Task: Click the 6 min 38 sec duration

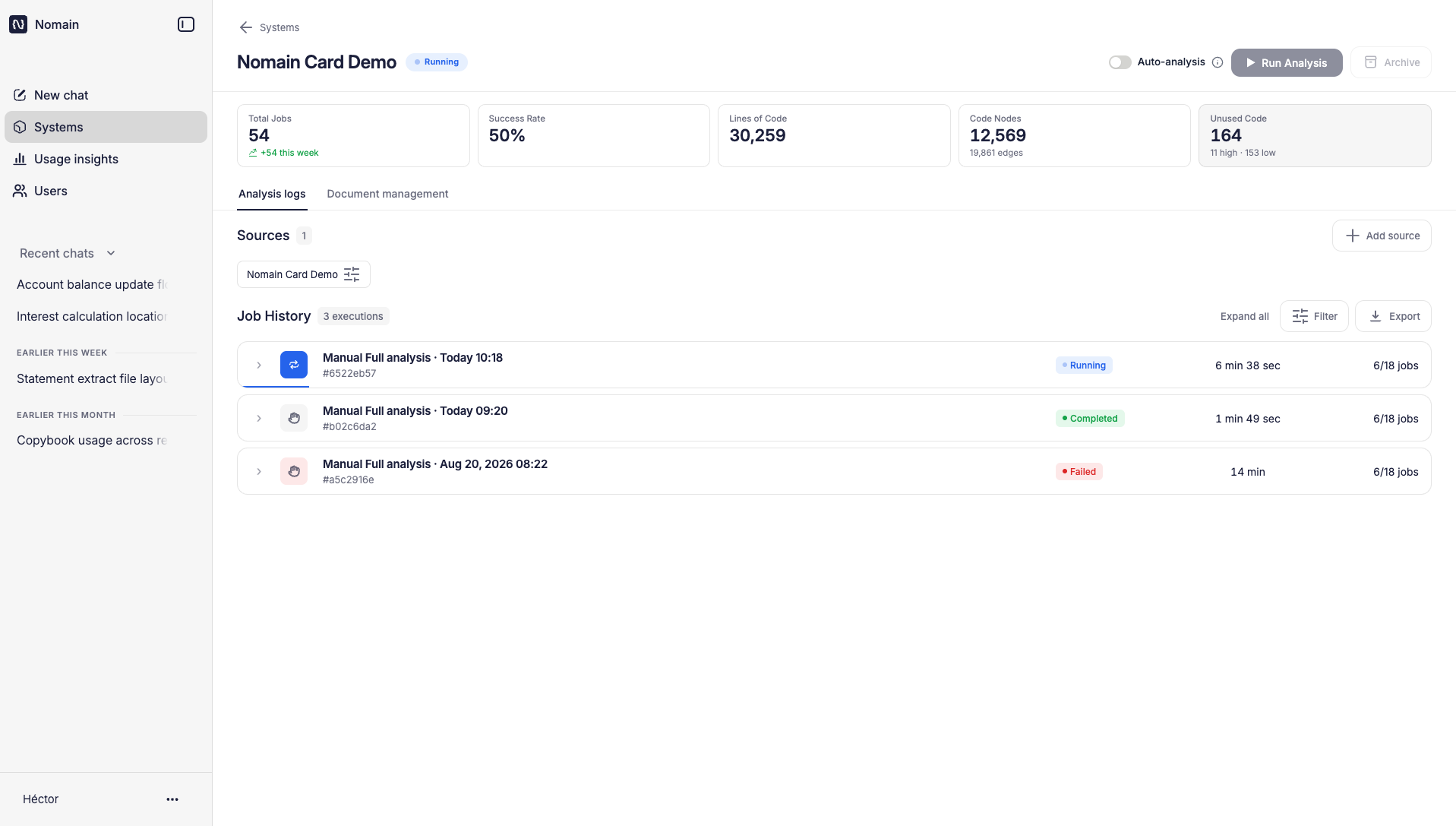Action: 1247,366
